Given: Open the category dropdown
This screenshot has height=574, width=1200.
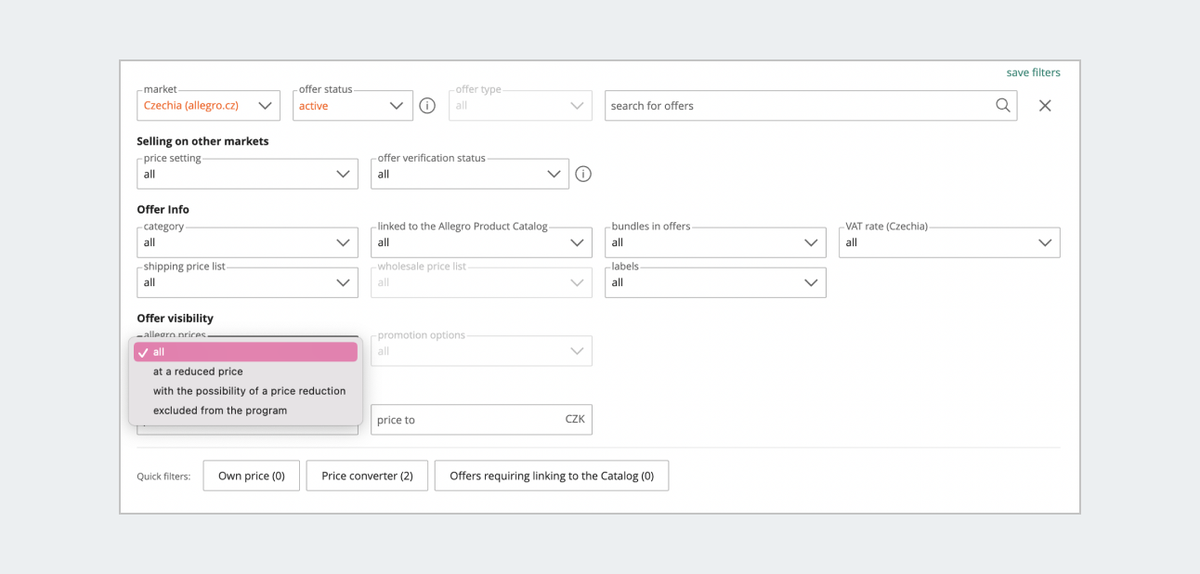Looking at the screenshot, I should tap(247, 242).
